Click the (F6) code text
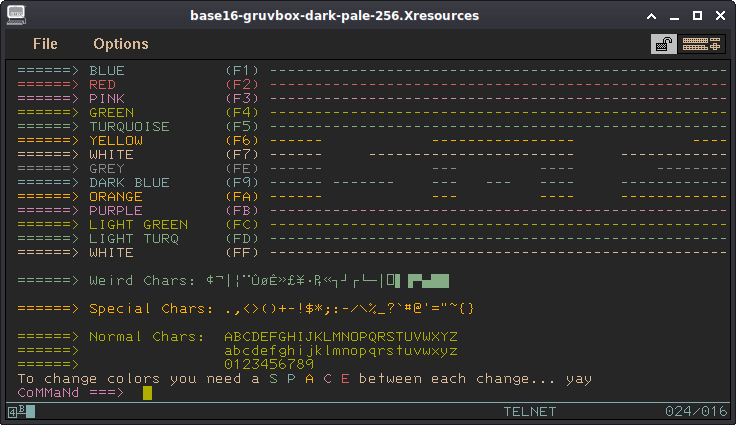The image size is (736, 425). (x=242, y=141)
